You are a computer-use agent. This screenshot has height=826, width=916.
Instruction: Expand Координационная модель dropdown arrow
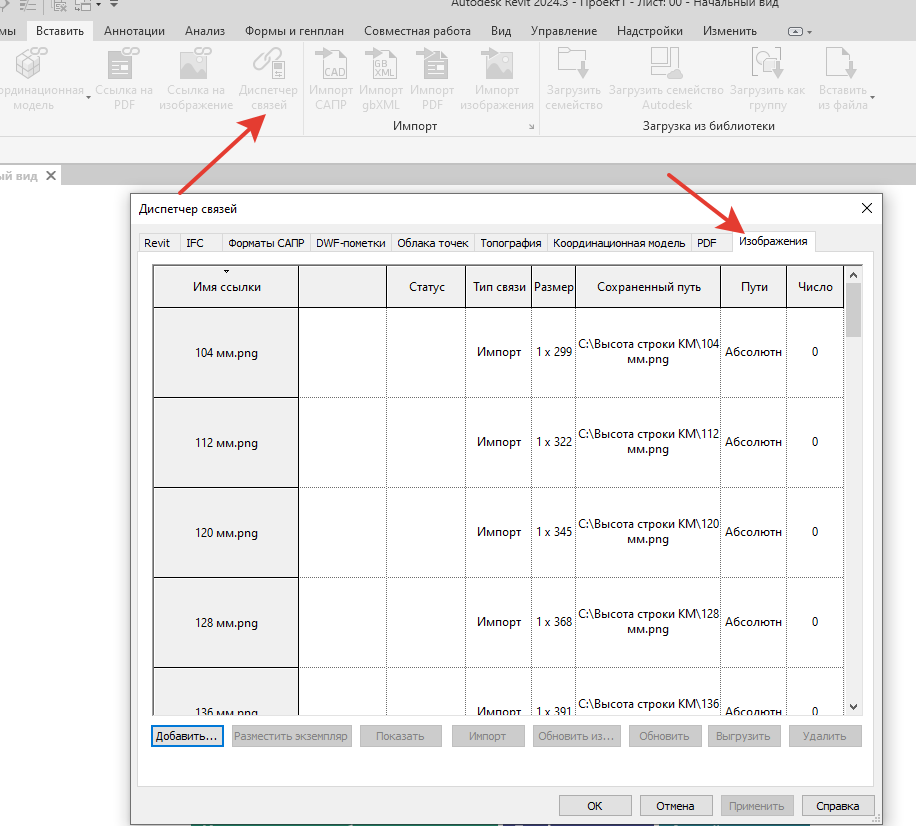(88, 98)
